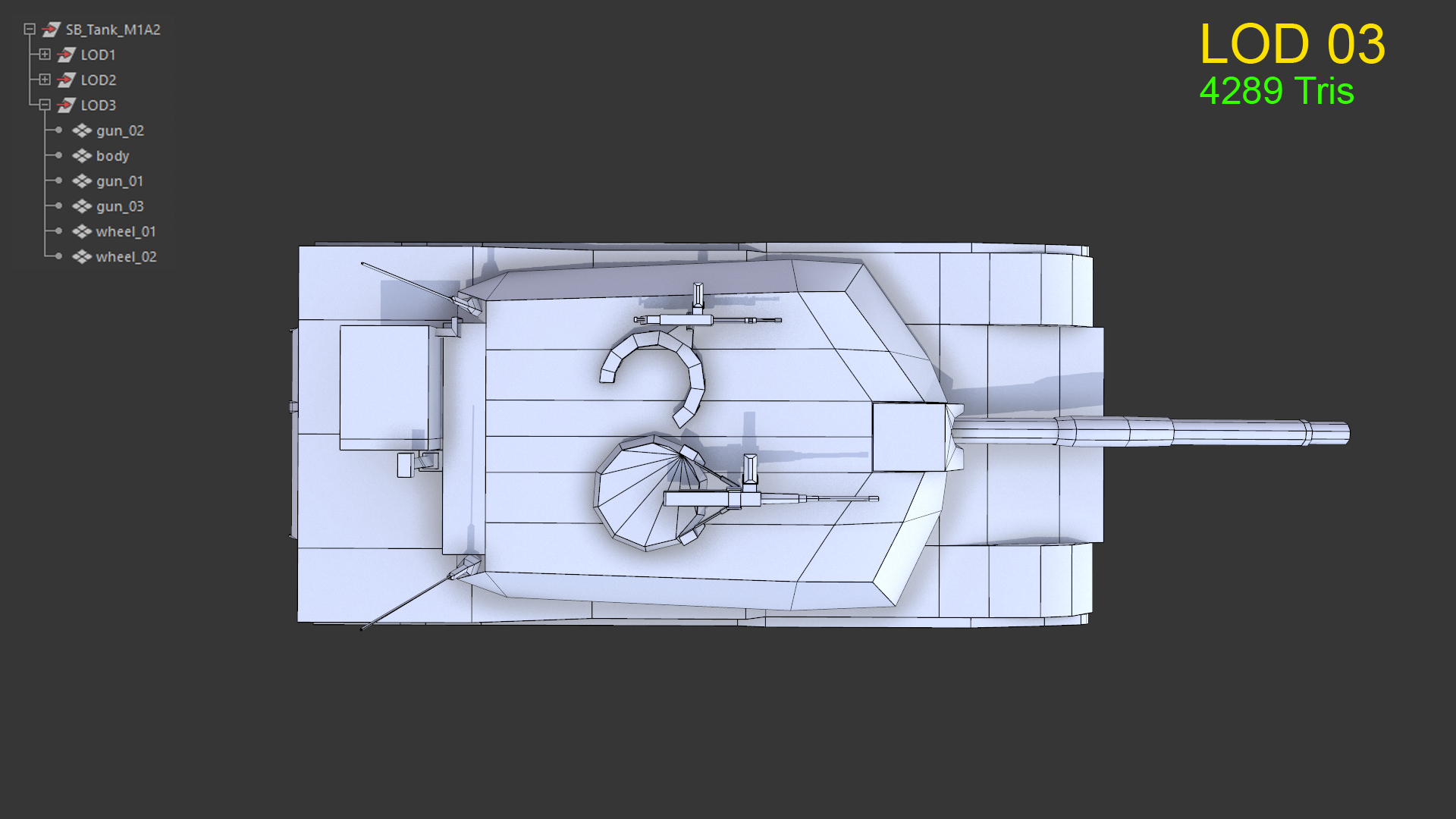Select the LOD3 label
Image resolution: width=1456 pixels, height=819 pixels.
click(x=99, y=105)
